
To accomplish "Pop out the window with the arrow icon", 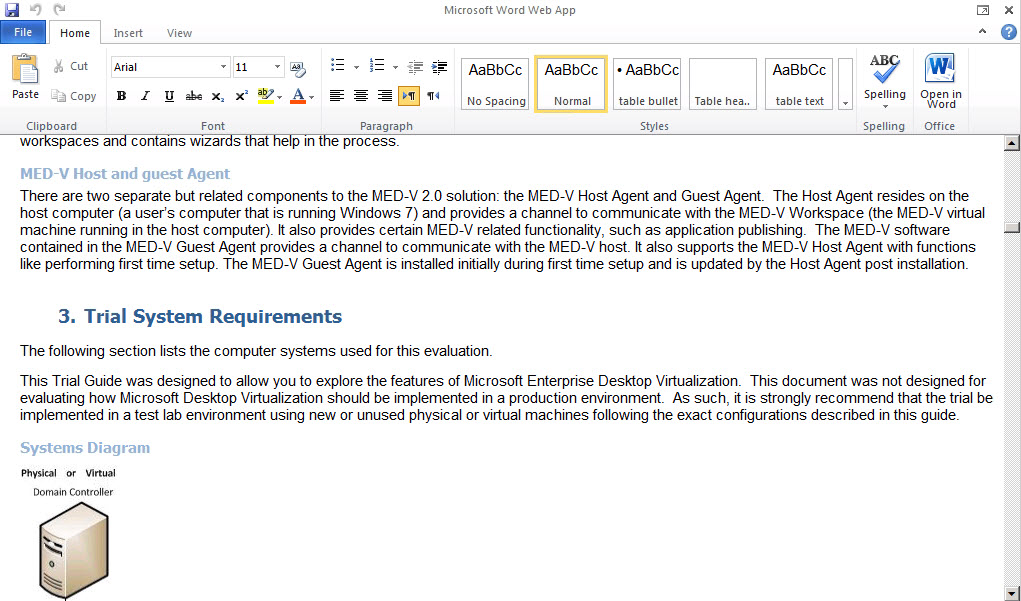I will pos(983,10).
